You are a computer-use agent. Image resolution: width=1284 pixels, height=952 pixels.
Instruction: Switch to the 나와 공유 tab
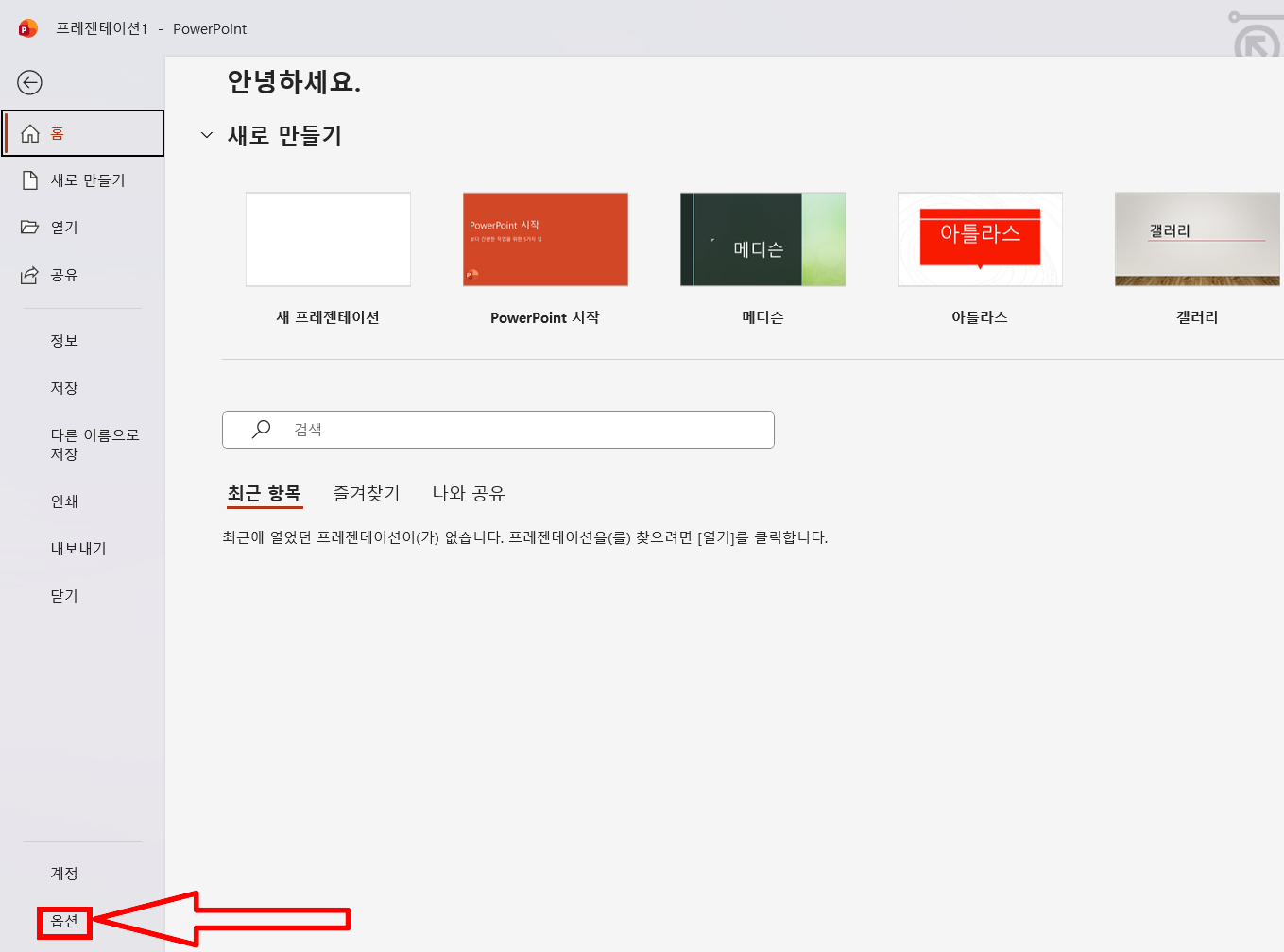click(469, 494)
